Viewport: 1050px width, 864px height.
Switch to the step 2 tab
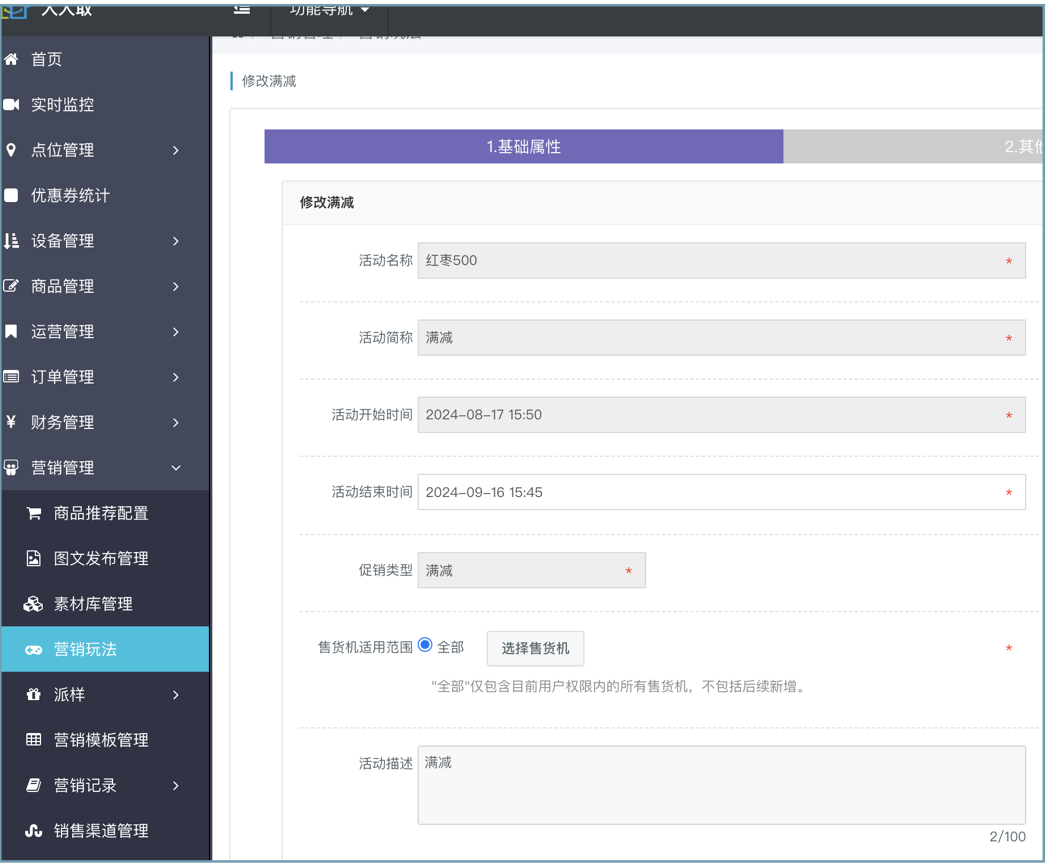pos(913,147)
